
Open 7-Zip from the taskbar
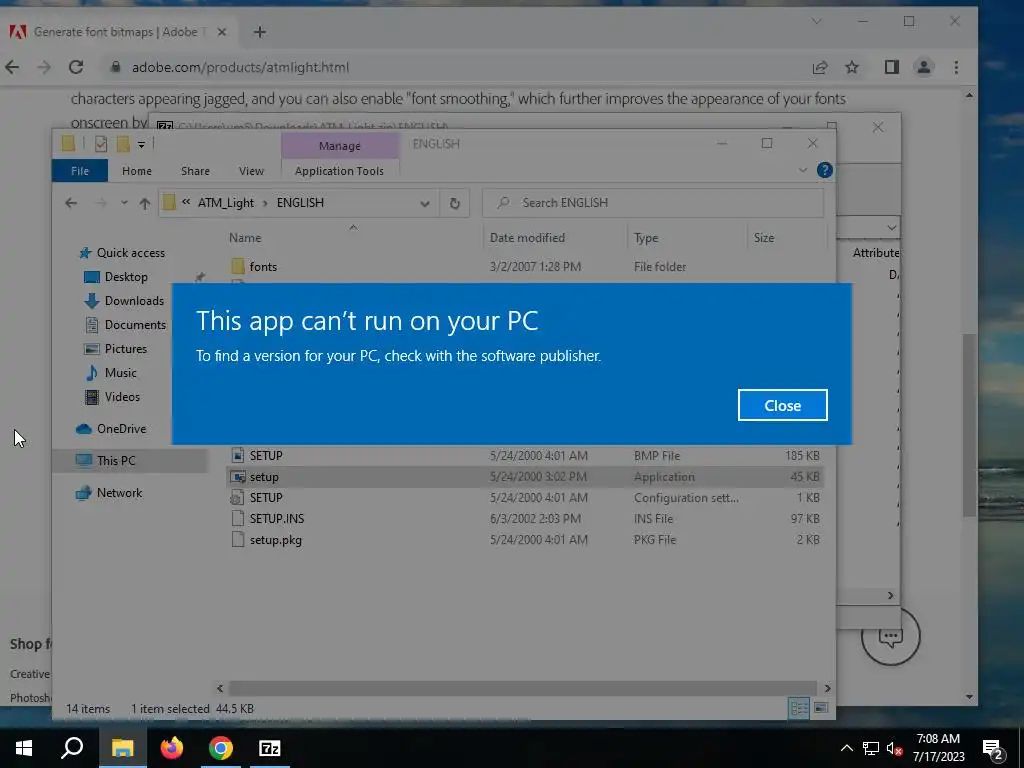coord(270,748)
